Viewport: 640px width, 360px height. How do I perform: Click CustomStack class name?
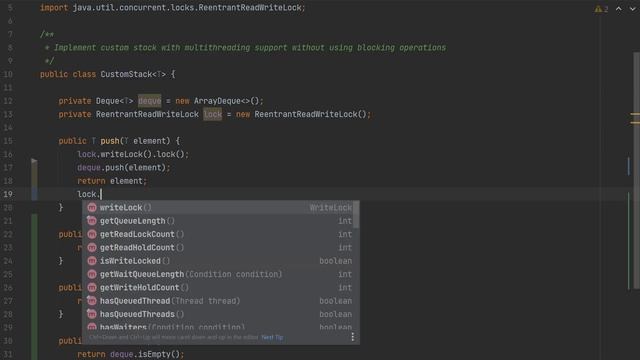(x=126, y=74)
